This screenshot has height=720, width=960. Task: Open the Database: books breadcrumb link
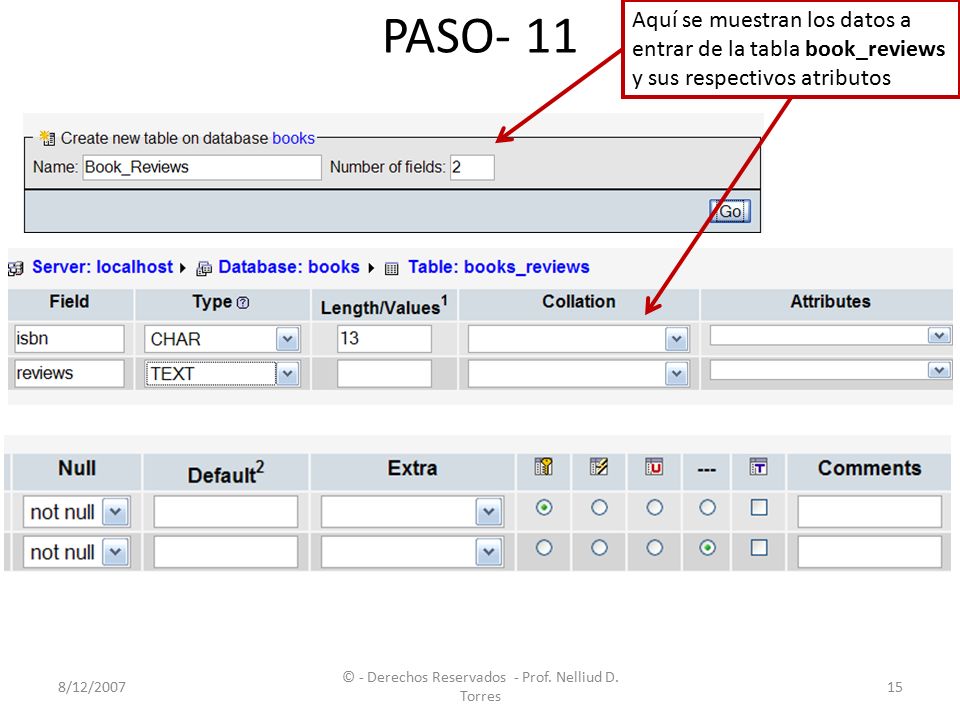[288, 267]
